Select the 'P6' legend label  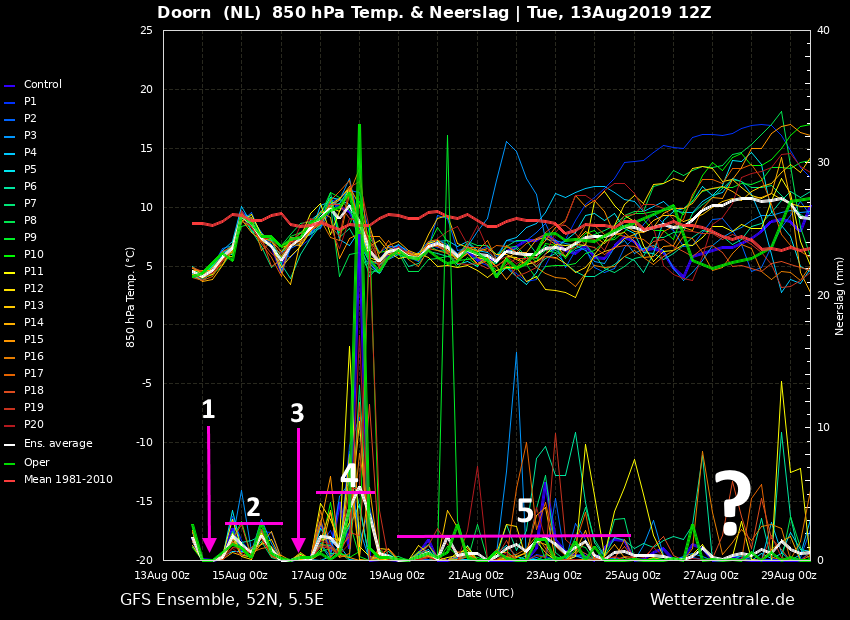[x=30, y=186]
